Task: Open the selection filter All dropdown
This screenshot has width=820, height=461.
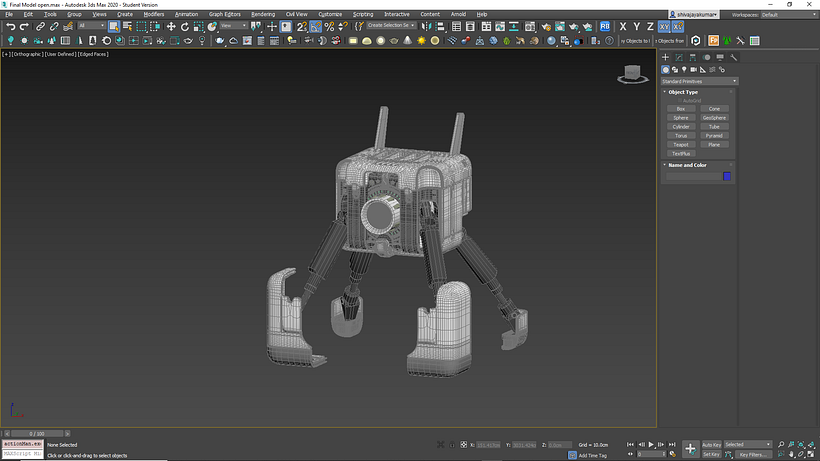Action: [x=91, y=26]
